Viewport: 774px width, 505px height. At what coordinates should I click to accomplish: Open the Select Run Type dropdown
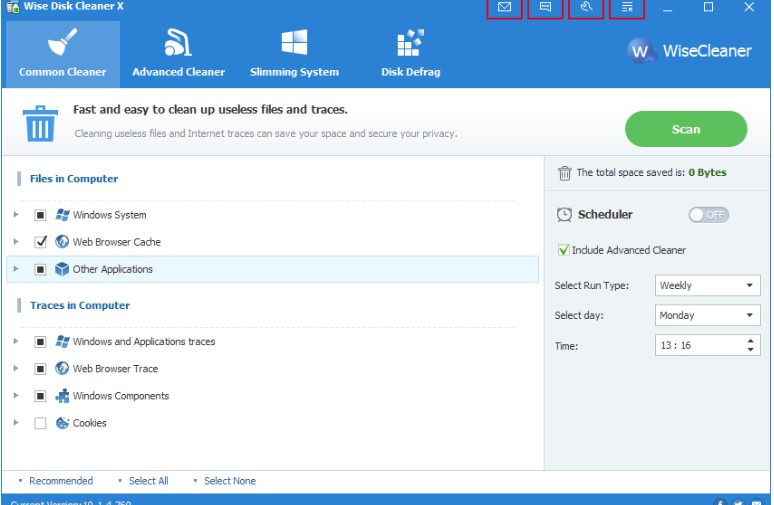pos(707,285)
